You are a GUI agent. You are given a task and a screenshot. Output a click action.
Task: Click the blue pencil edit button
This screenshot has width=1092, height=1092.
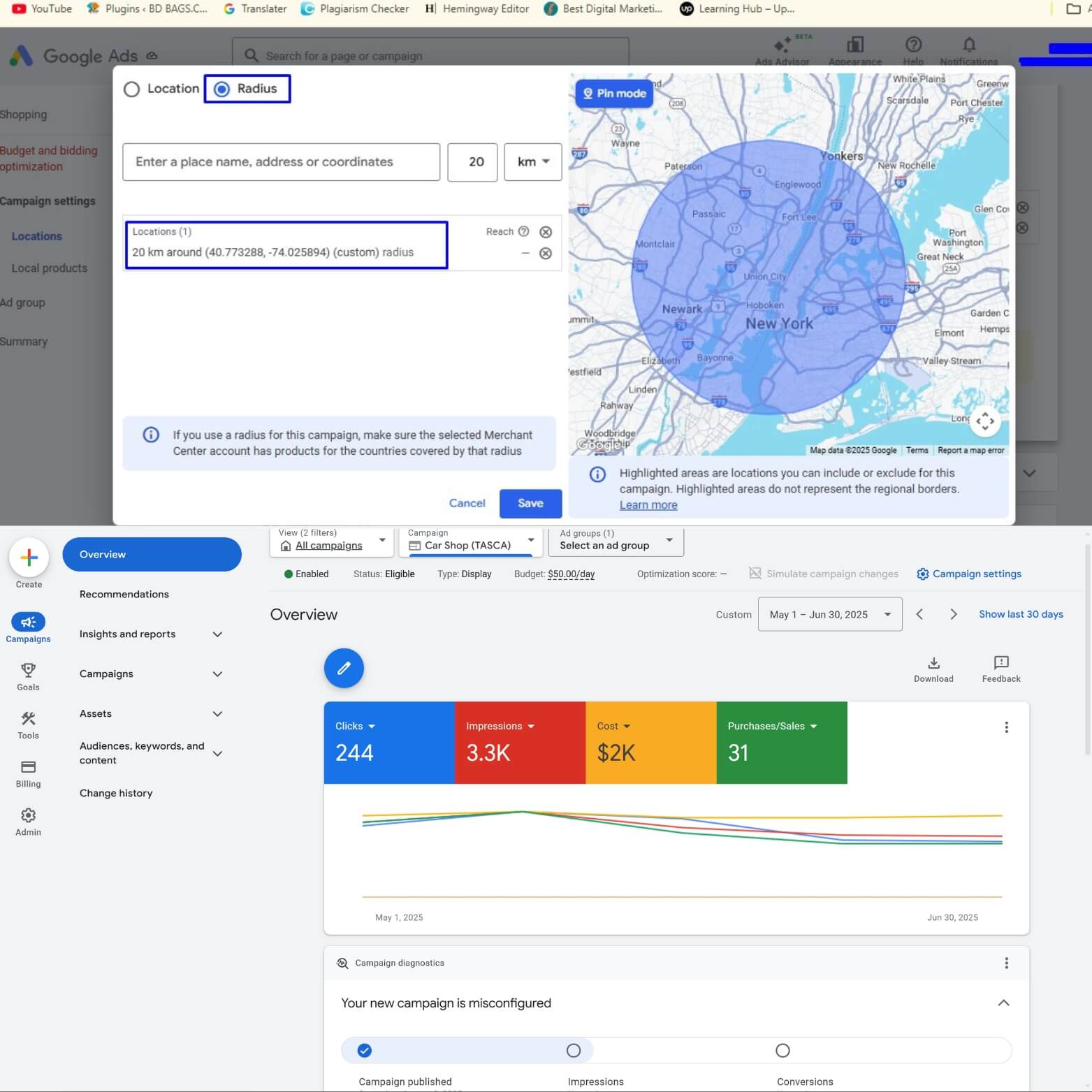pyautogui.click(x=344, y=669)
